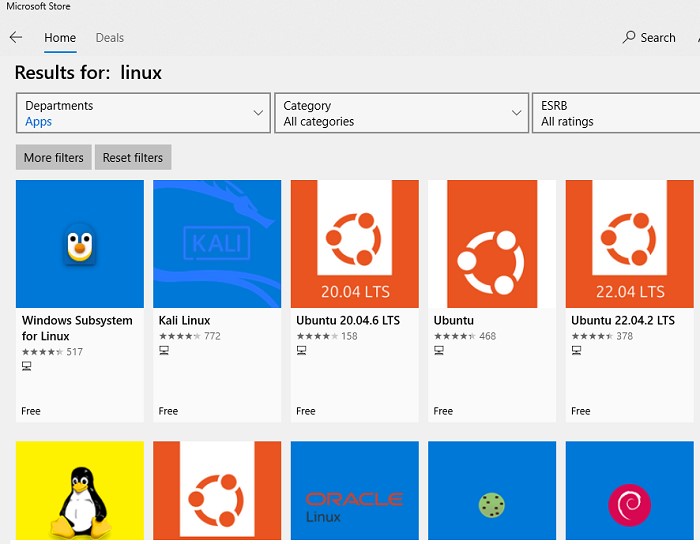The width and height of the screenshot is (700, 544).
Task: Click the More filters button
Action: click(54, 157)
